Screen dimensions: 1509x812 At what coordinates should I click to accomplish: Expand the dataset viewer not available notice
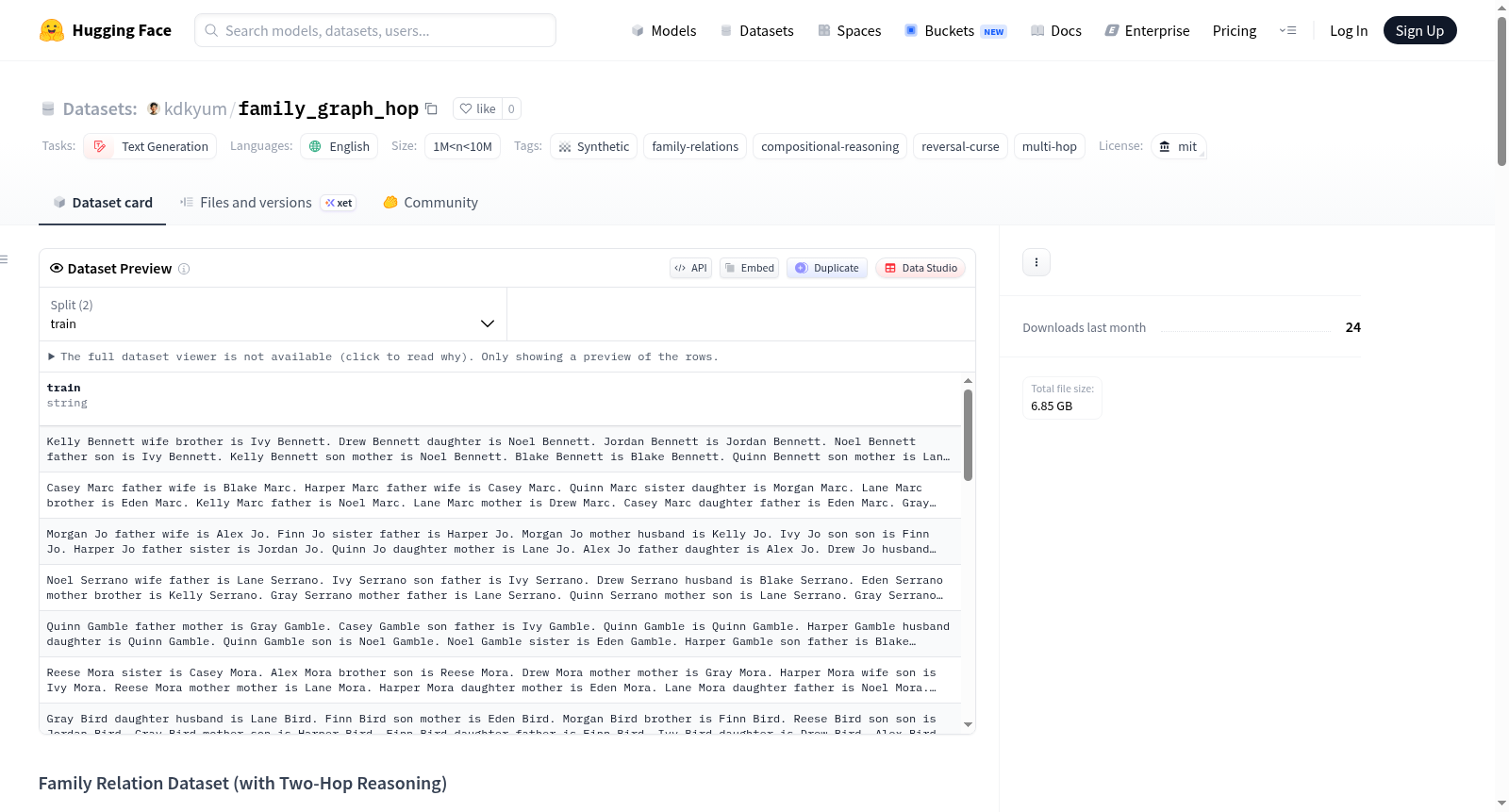(x=383, y=356)
